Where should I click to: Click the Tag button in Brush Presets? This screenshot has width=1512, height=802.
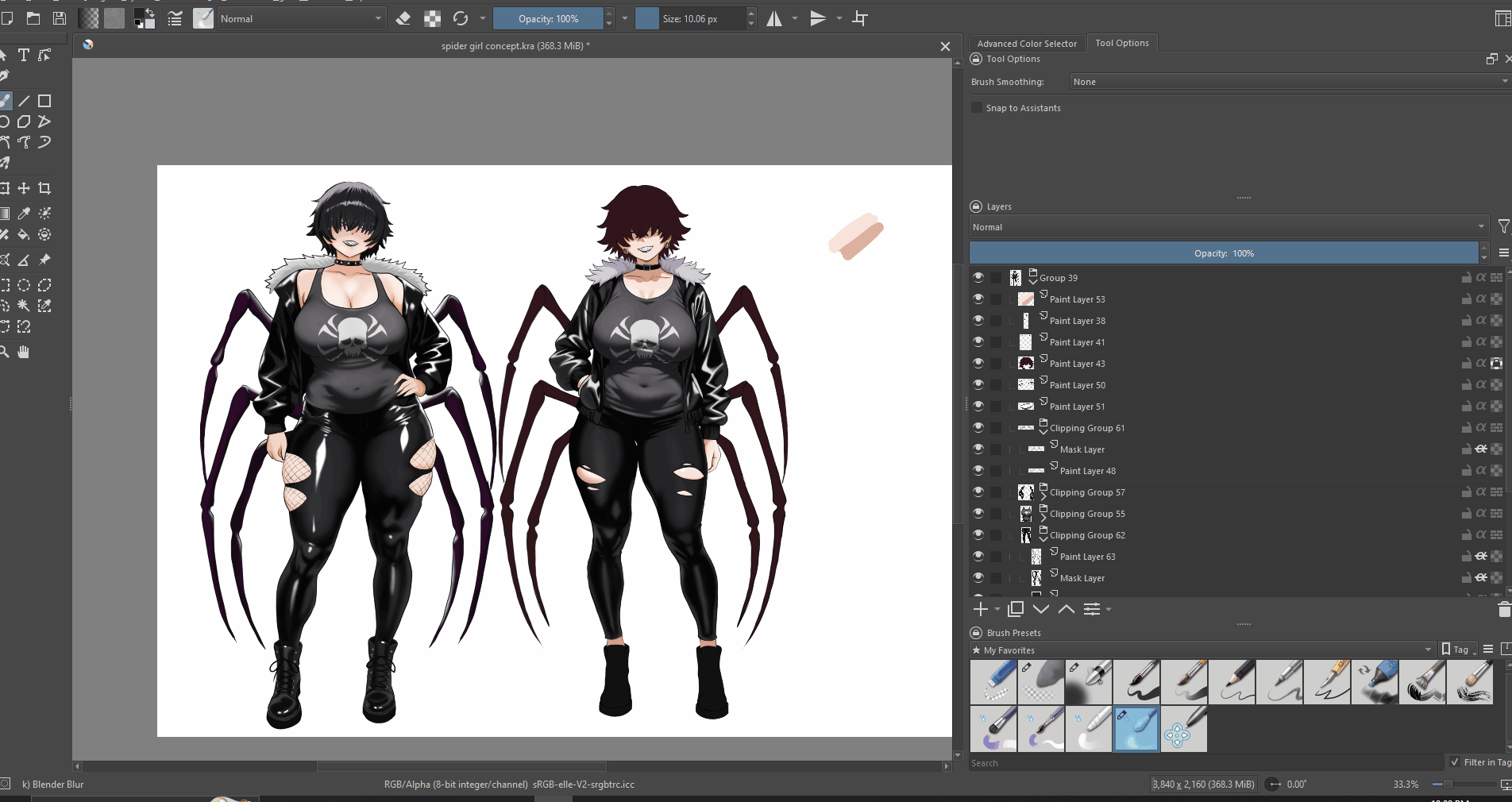[1458, 650]
